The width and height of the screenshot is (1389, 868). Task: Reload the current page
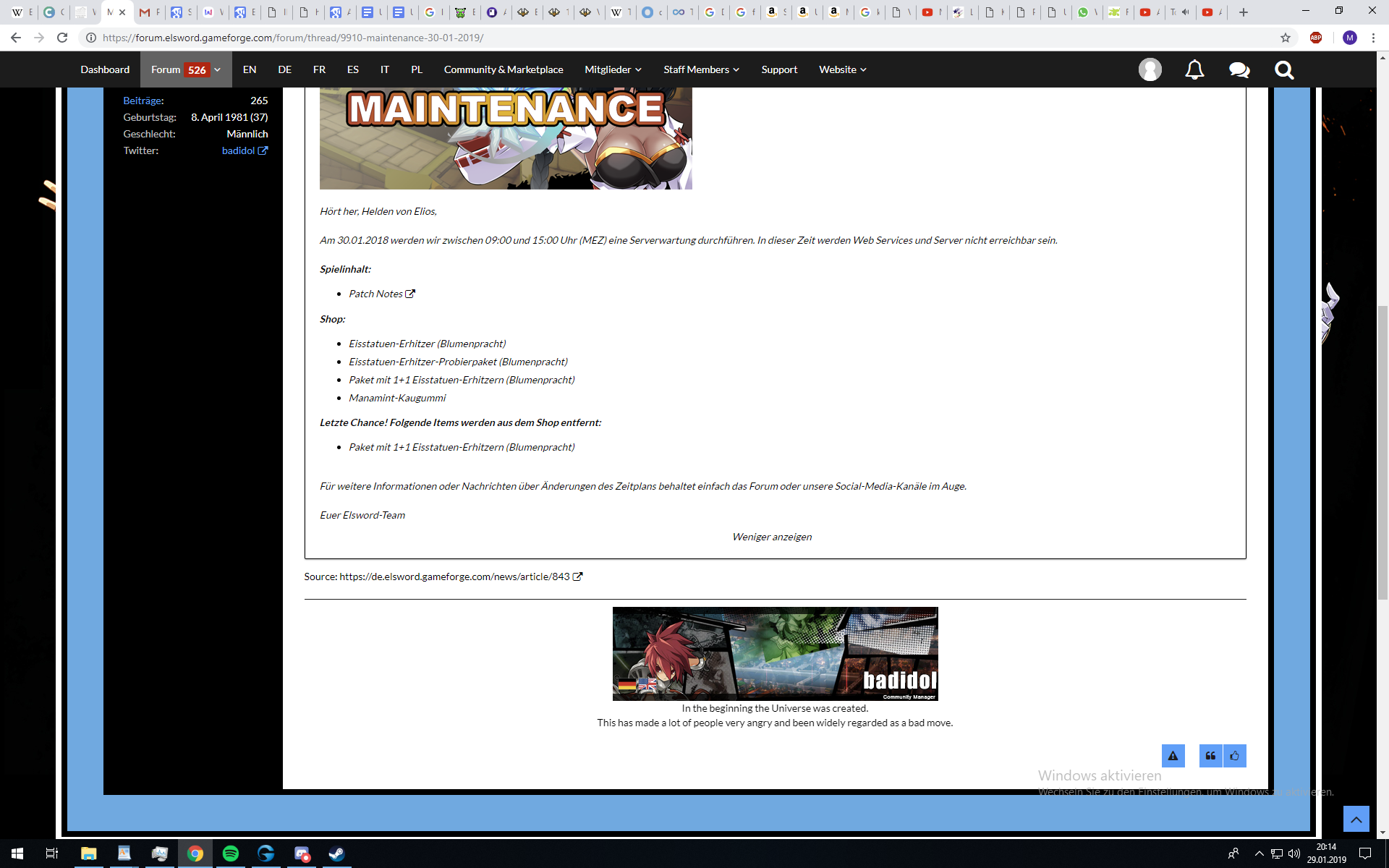[x=62, y=38]
